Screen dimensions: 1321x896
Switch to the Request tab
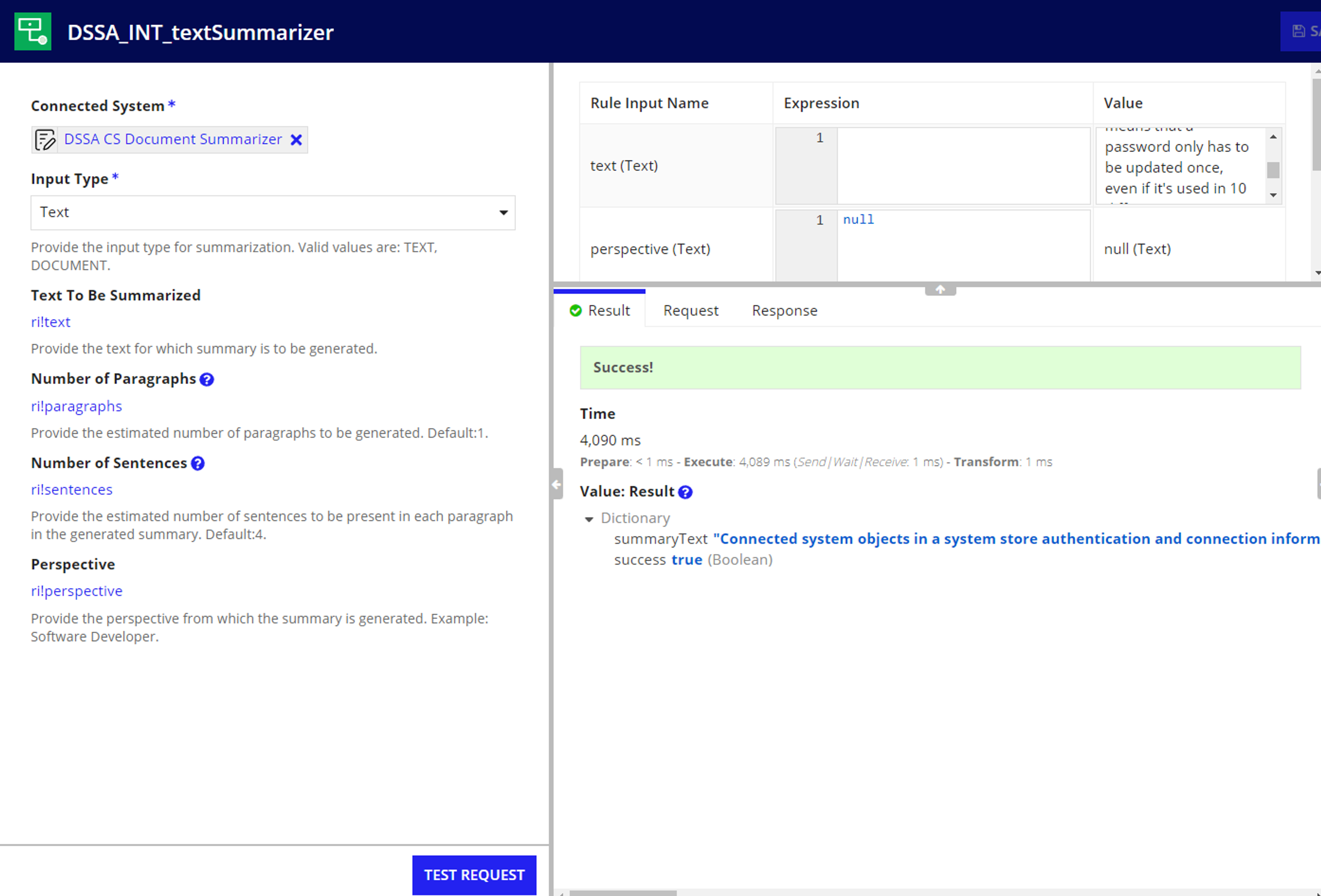pyautogui.click(x=691, y=311)
